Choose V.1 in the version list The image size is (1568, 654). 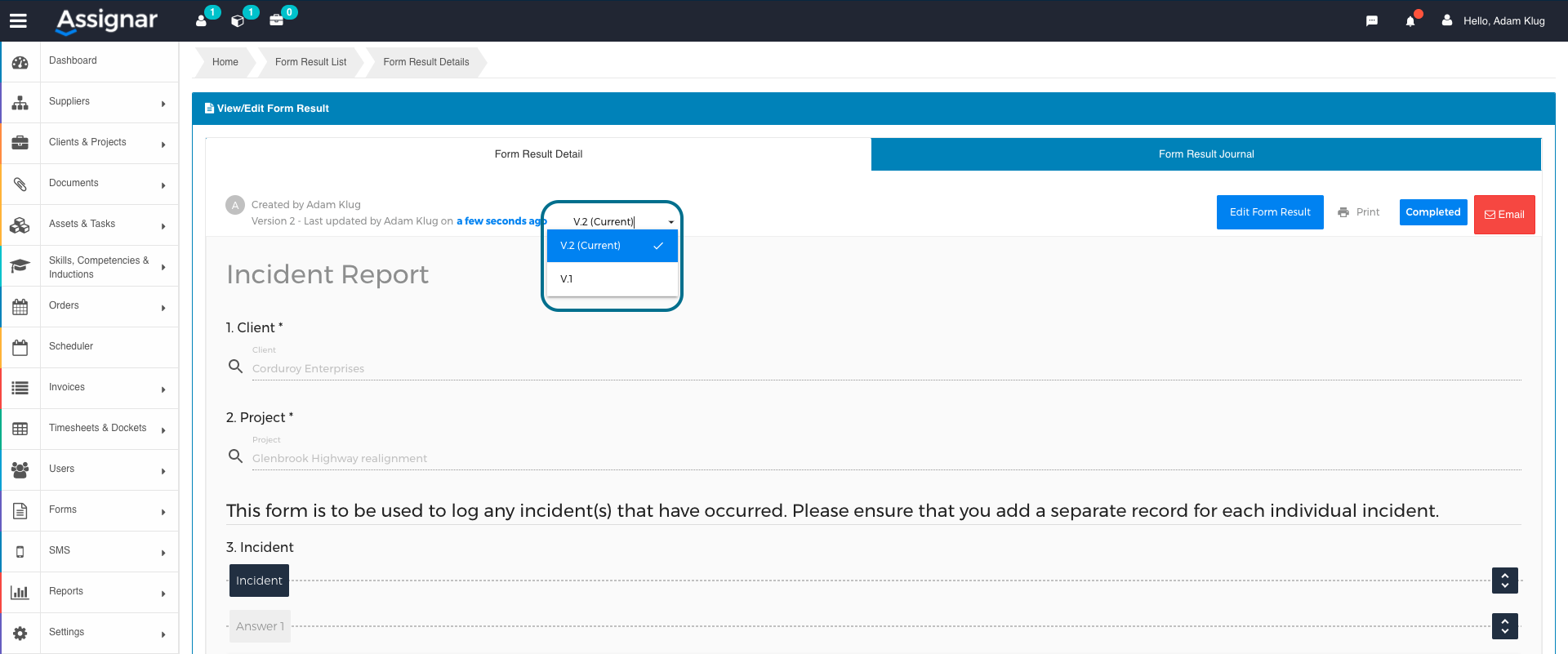[612, 279]
